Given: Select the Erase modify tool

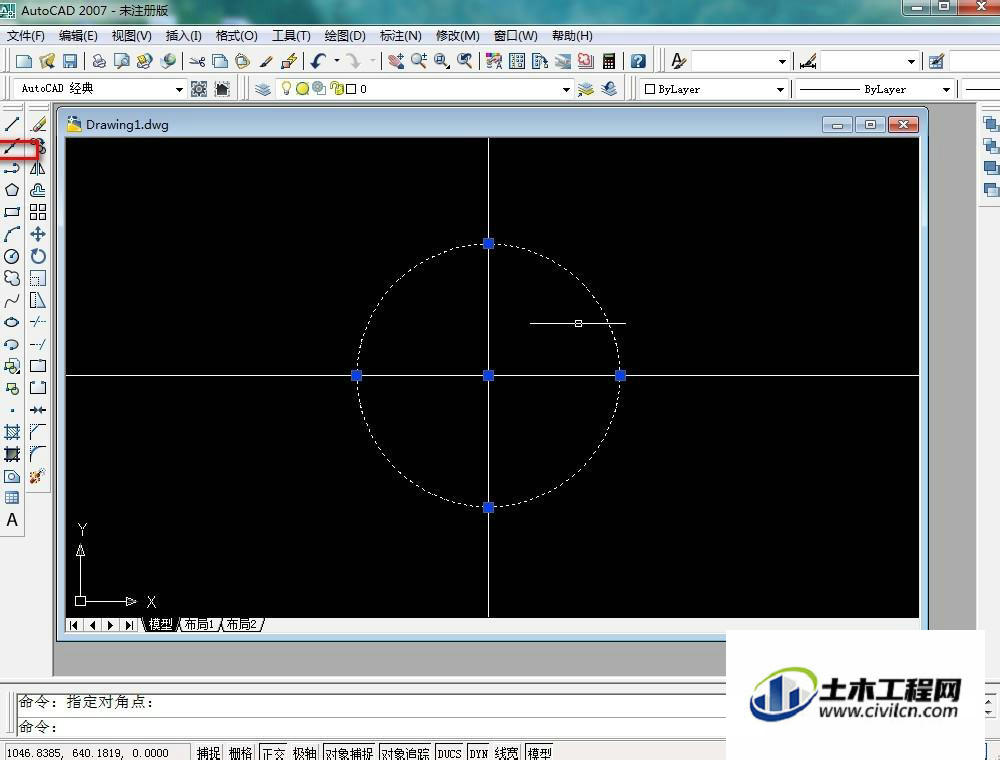Looking at the screenshot, I should click(38, 123).
